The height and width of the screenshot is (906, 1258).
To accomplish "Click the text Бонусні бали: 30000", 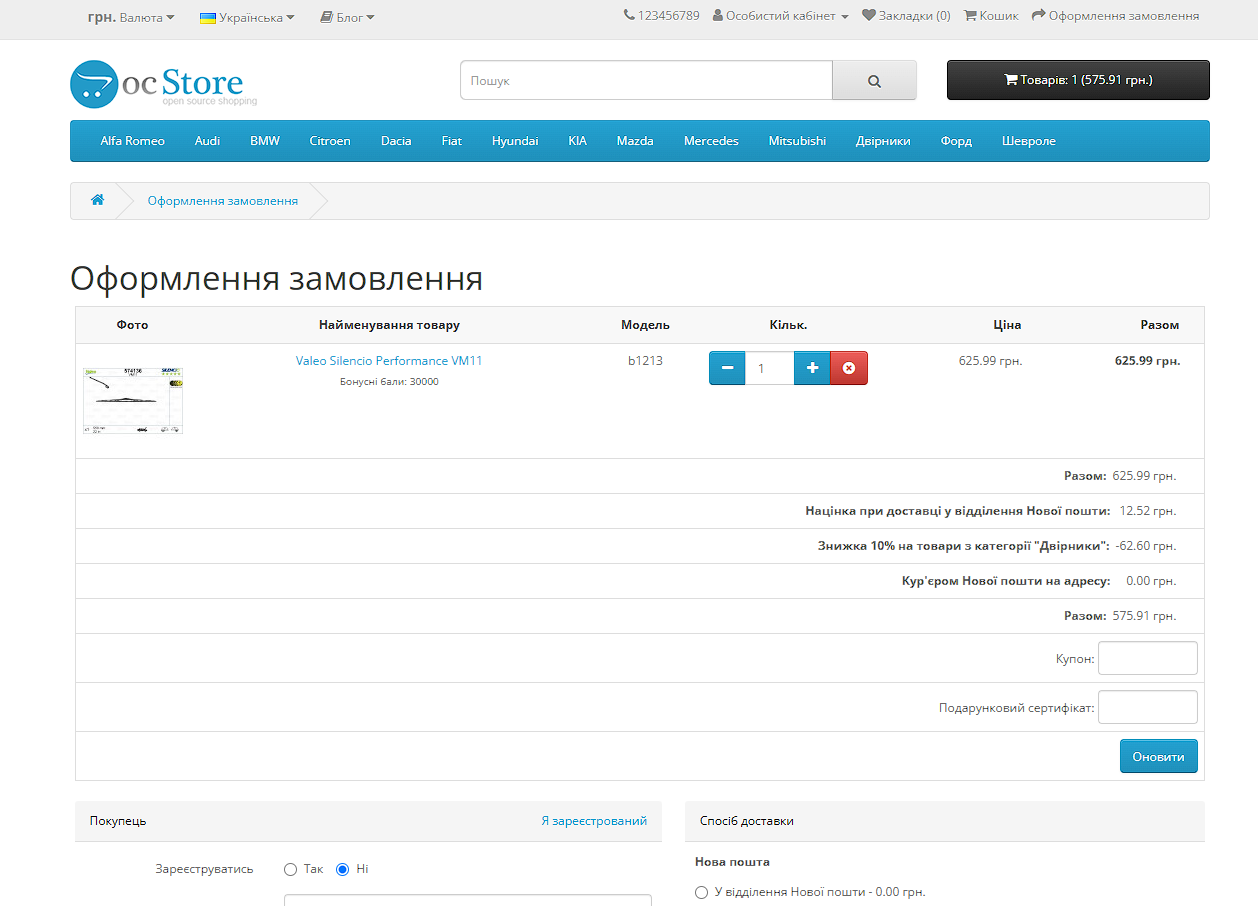I will point(389,382).
